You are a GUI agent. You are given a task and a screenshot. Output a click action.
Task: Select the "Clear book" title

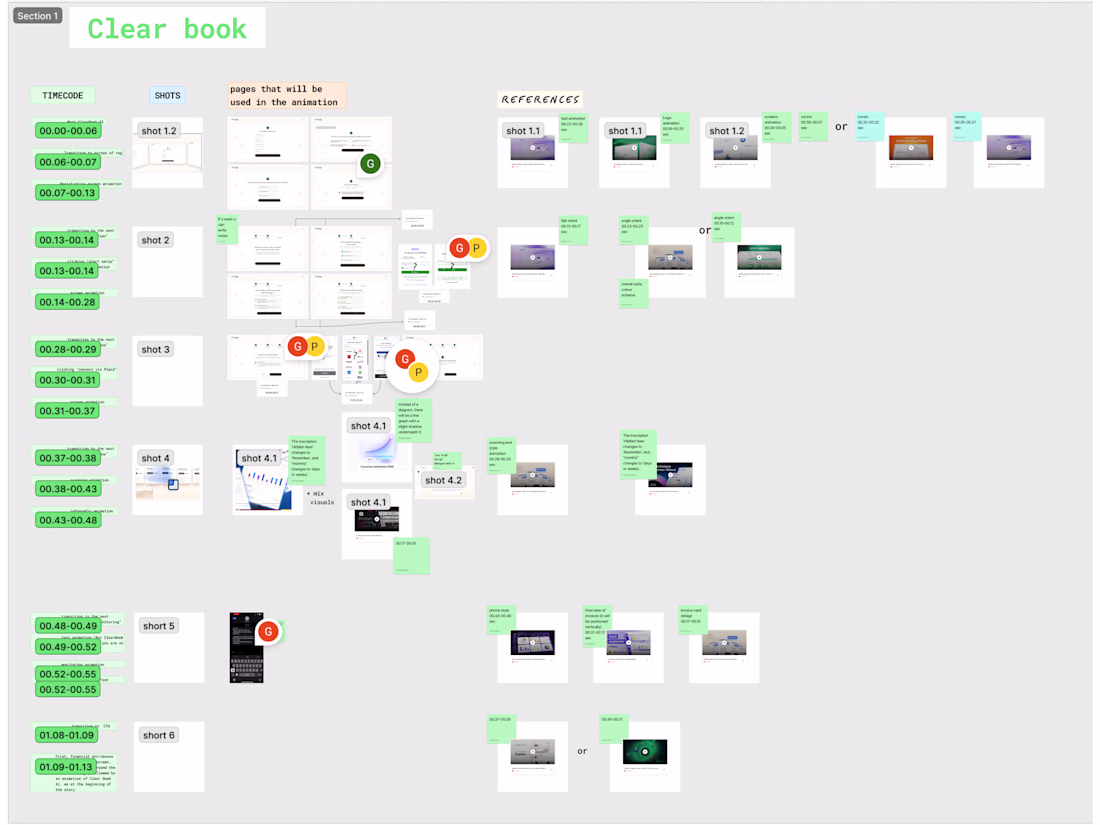coord(167,29)
